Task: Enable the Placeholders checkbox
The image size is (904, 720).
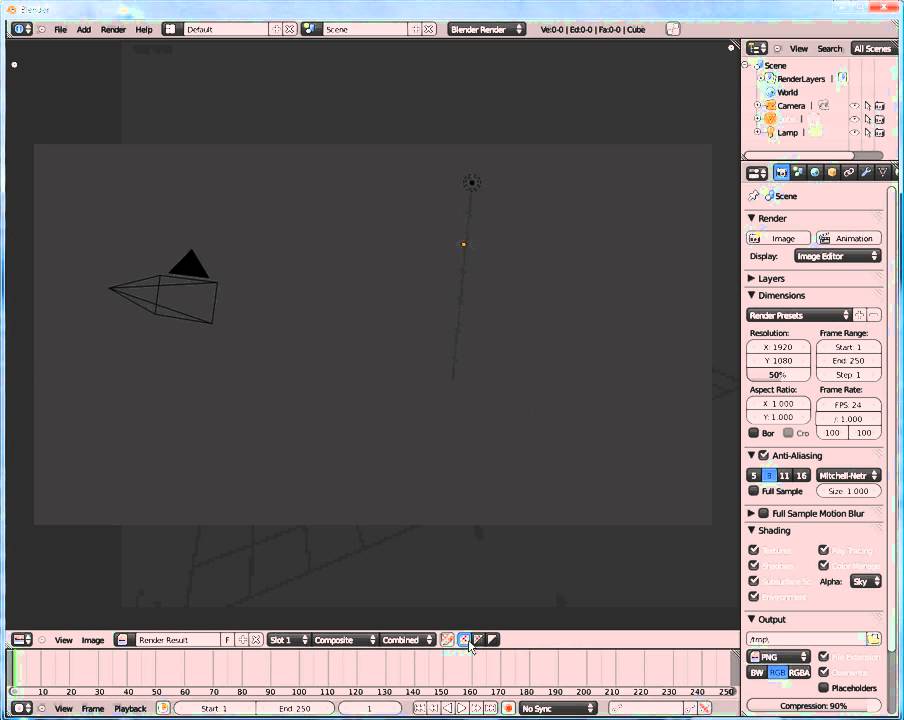Action: click(823, 687)
